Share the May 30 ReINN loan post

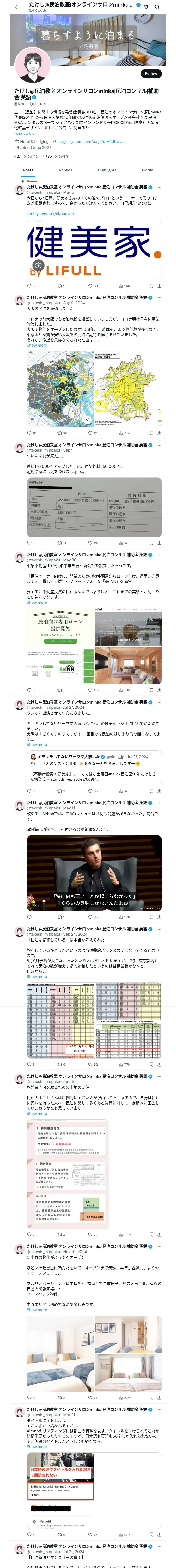point(159,690)
